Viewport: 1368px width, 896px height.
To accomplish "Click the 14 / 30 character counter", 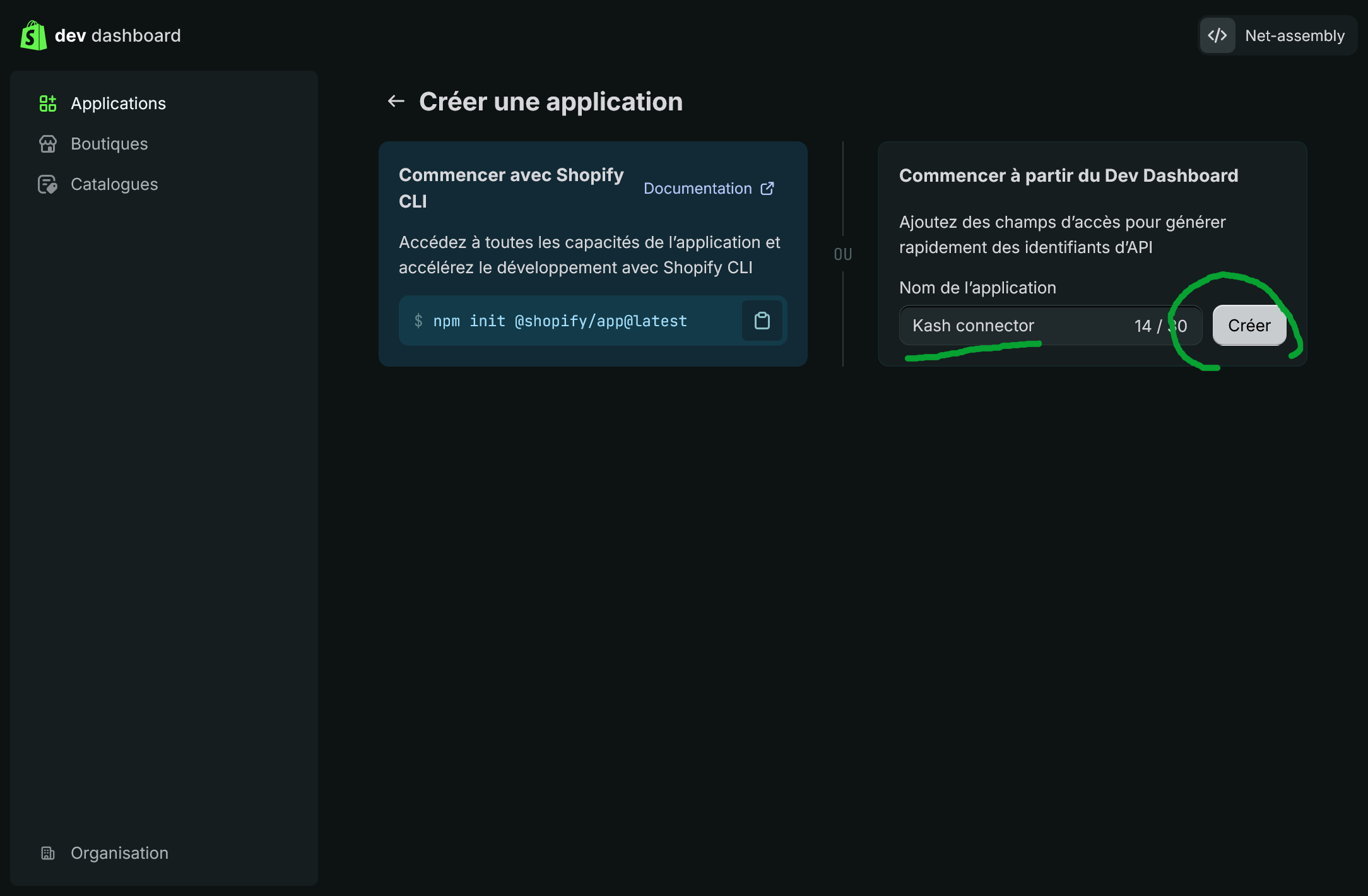I will [x=1160, y=326].
